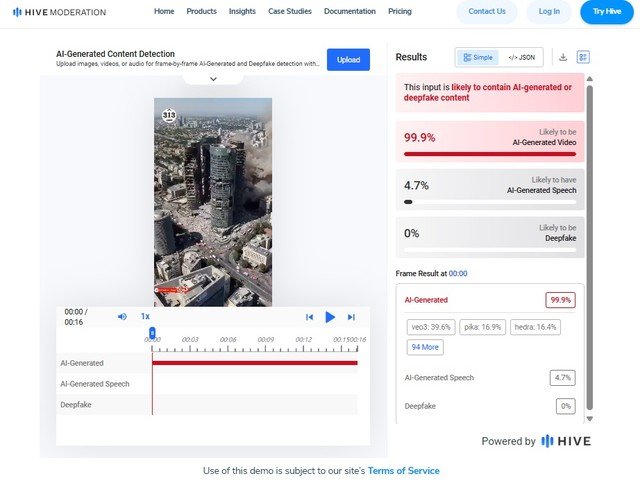Image resolution: width=640 pixels, height=483 pixels.
Task: Click the timeline playhead handle
Action: 152,332
